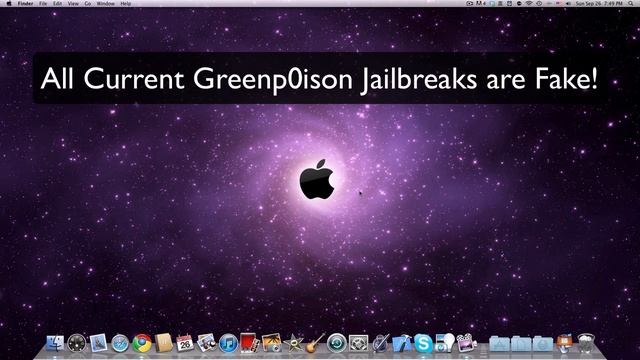Open the Time Machine menu bar icon
Viewport: 640px width, 360px height.
[539, 3]
